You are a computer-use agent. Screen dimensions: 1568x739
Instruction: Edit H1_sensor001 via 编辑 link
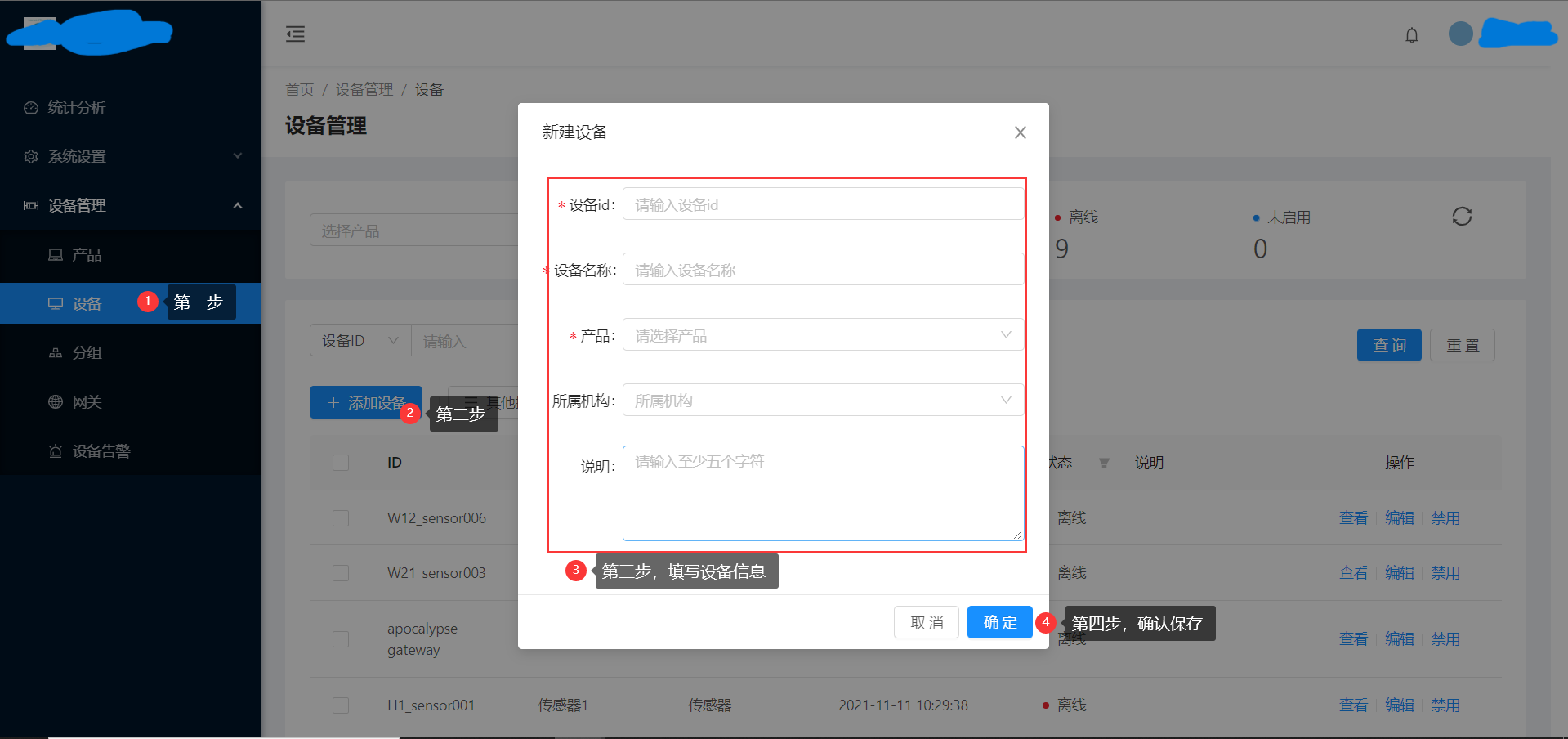[x=1400, y=705]
